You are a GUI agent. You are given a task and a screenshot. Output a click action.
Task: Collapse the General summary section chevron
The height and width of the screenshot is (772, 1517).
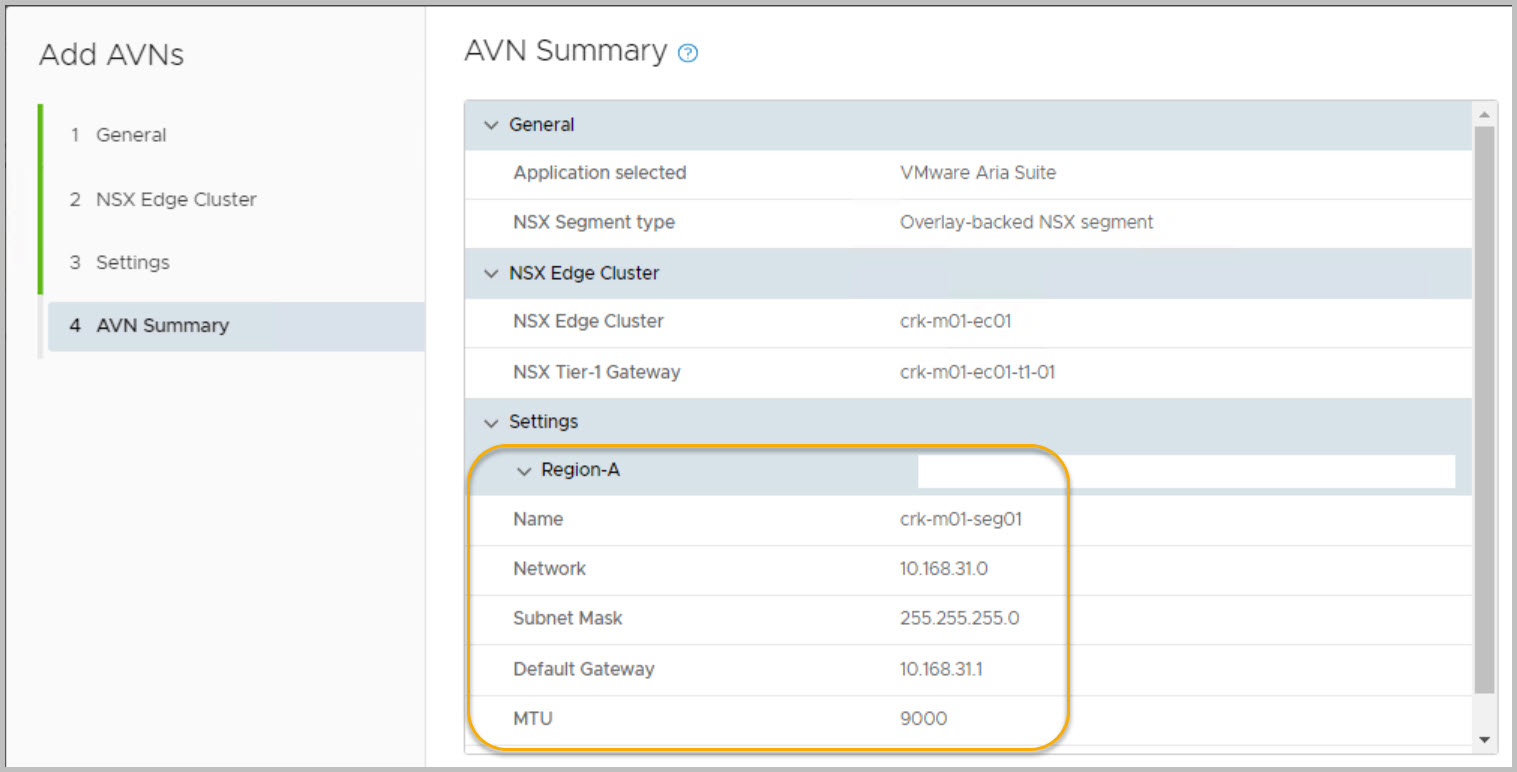pos(491,125)
